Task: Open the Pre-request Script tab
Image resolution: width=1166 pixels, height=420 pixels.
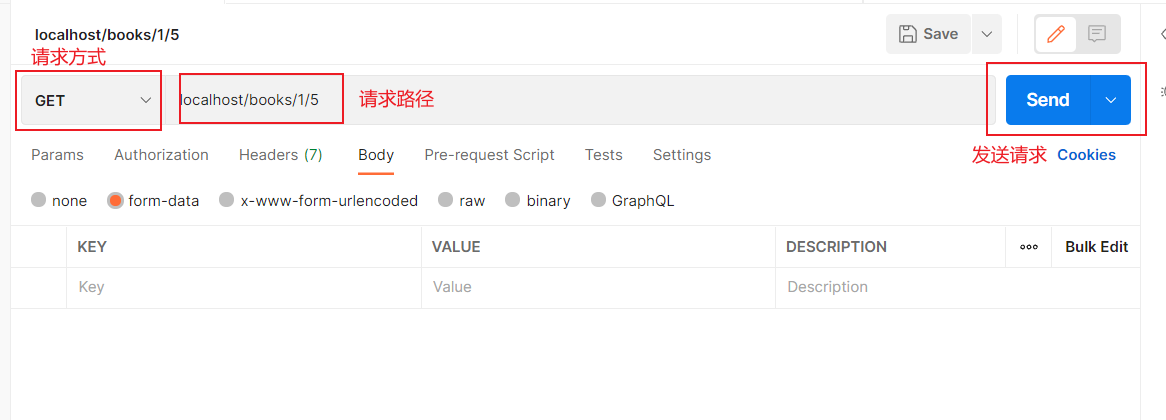Action: (489, 155)
